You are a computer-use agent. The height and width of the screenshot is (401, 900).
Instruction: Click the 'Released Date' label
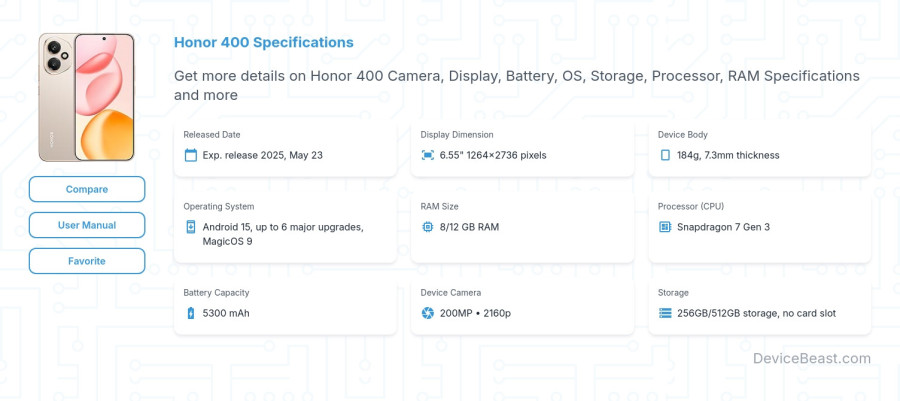point(212,135)
